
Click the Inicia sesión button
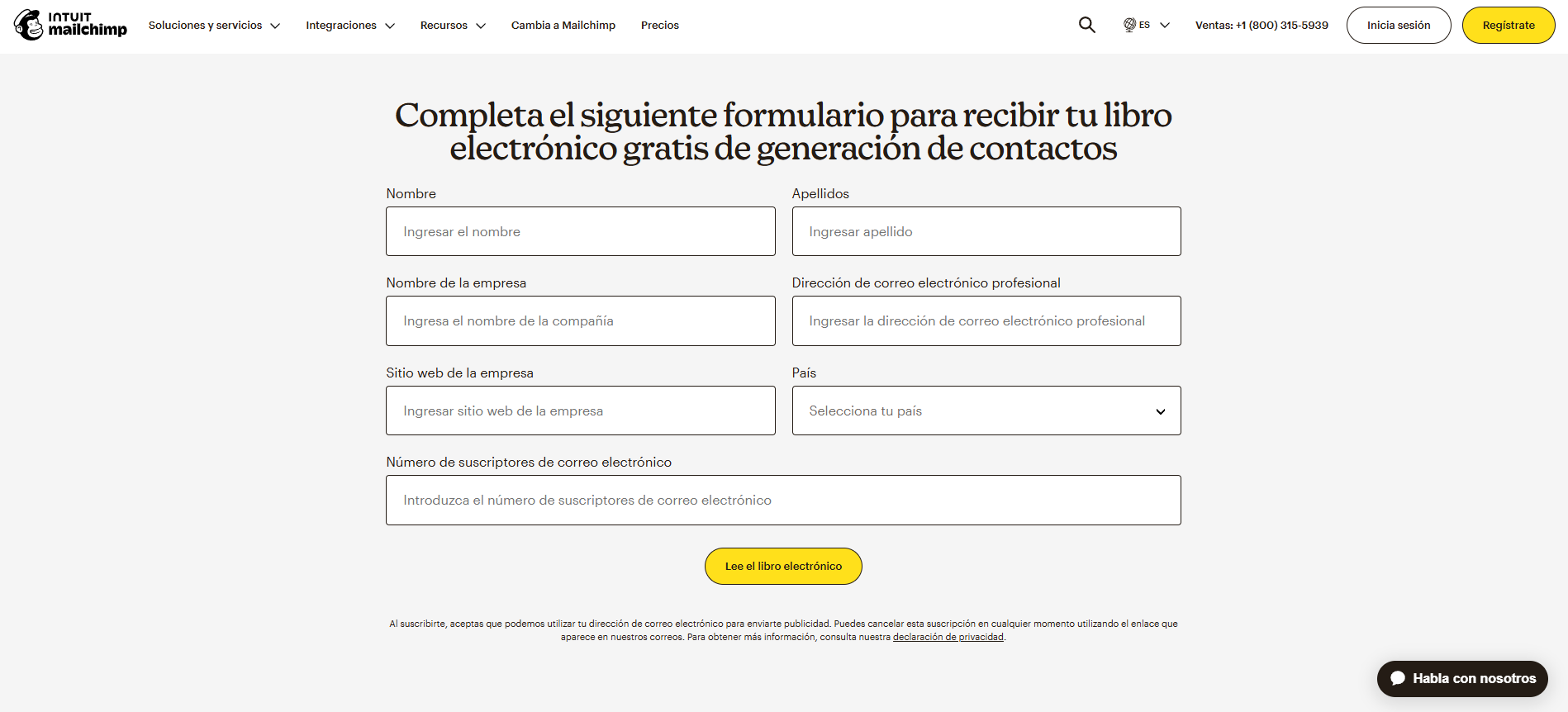click(1399, 25)
